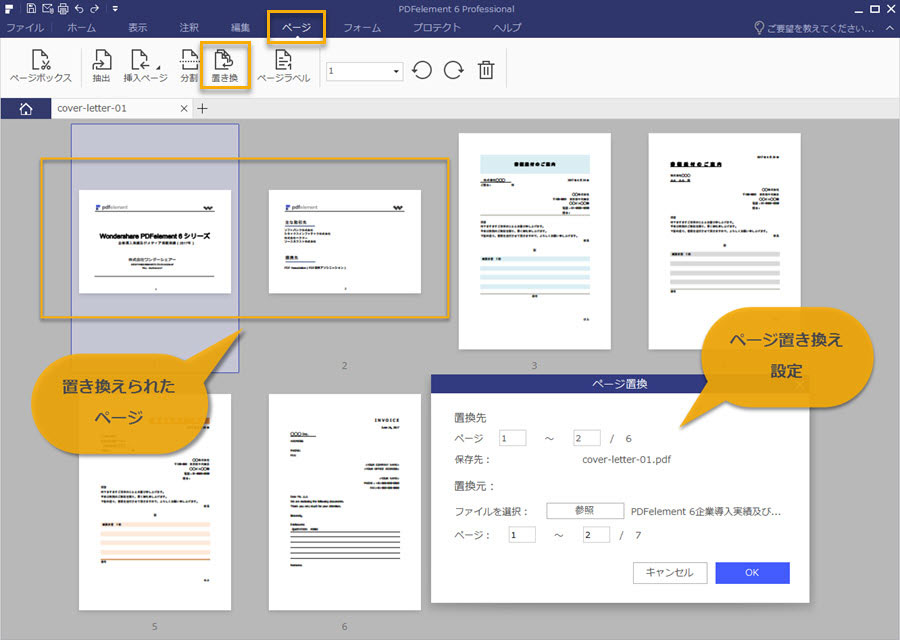Viewport: 900px width, 640px height.
Task: Edit 置換元 end page field
Action: coord(596,534)
